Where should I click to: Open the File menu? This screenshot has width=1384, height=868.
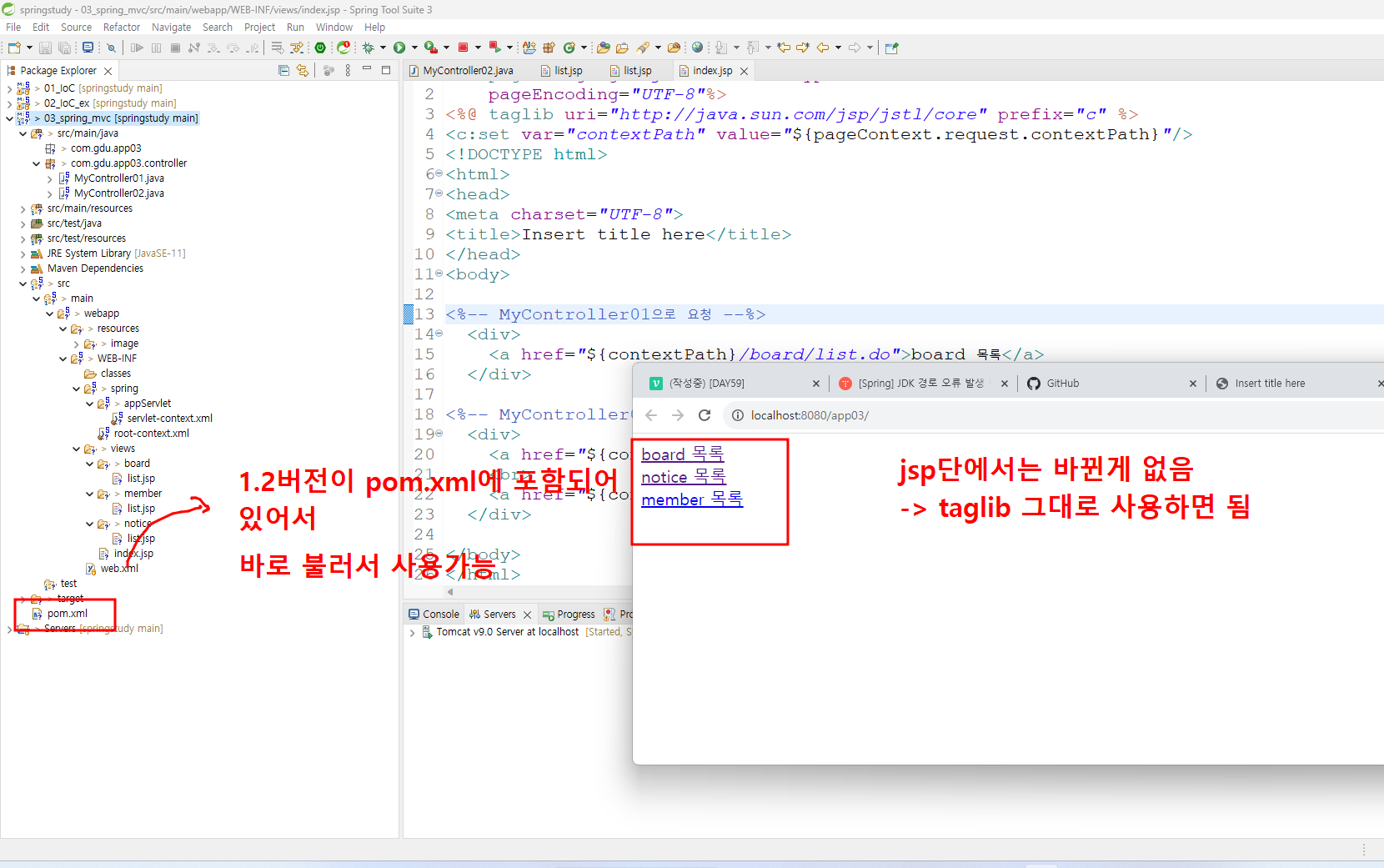[13, 28]
